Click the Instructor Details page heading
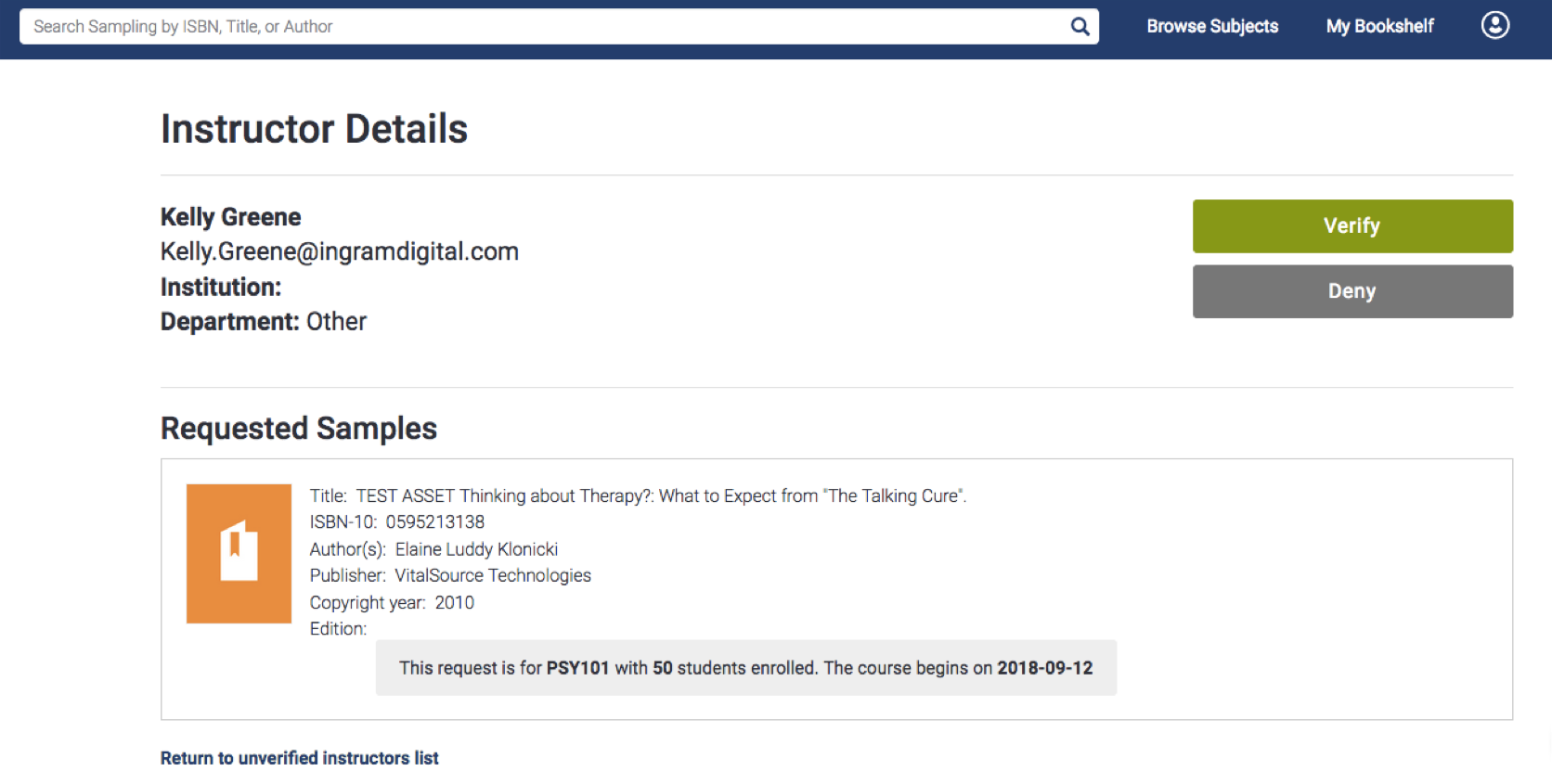The width and height of the screenshot is (1552, 784). coord(314,129)
